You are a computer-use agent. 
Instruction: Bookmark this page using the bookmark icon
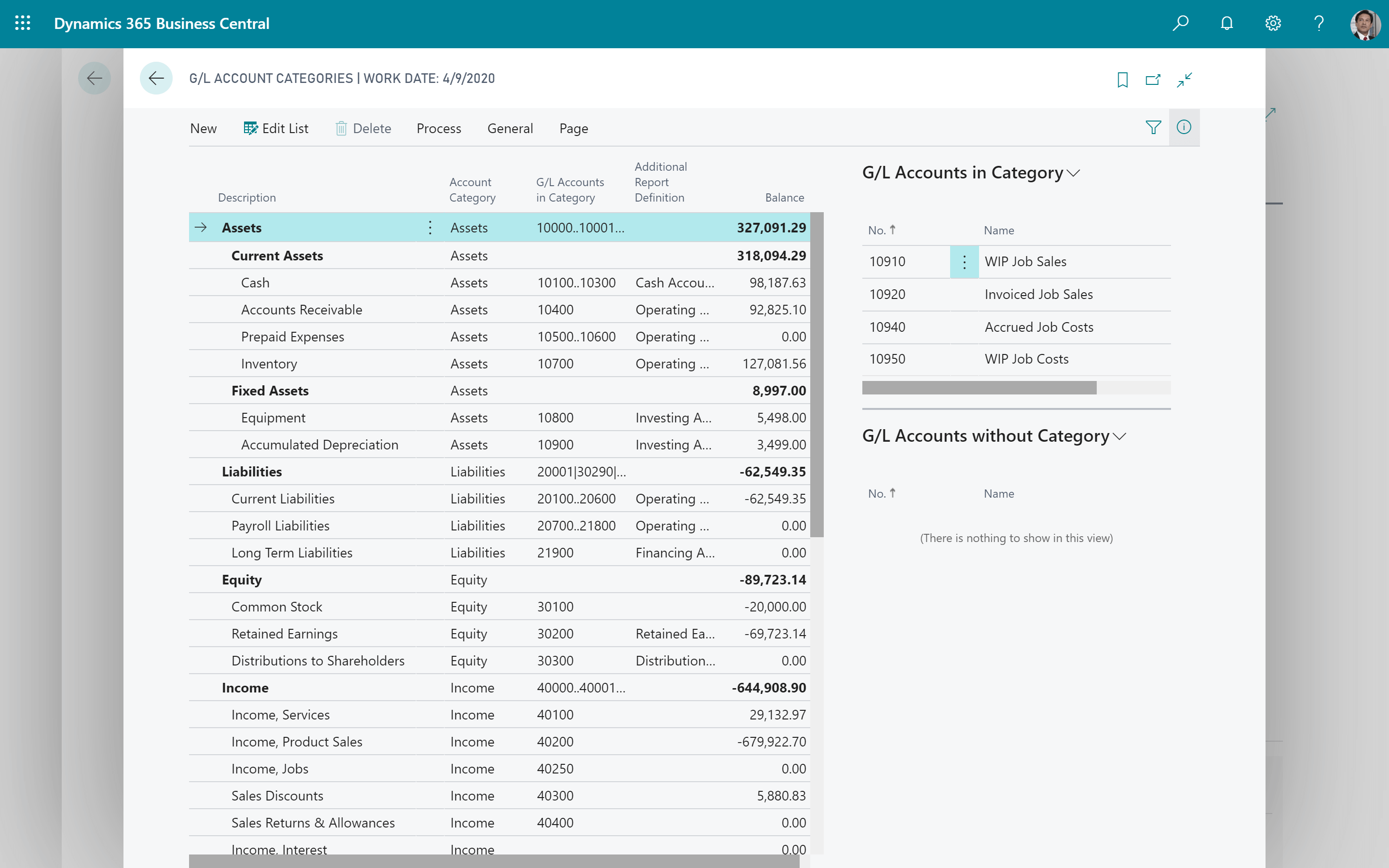pos(1122,79)
